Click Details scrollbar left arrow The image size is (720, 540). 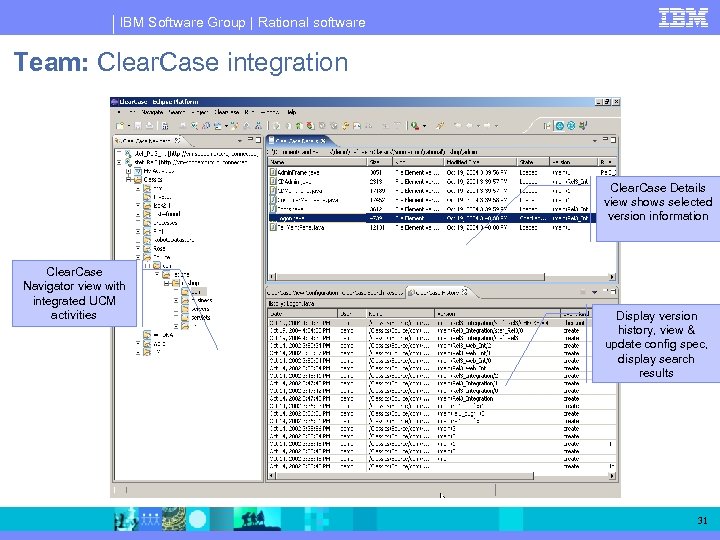click(x=272, y=276)
